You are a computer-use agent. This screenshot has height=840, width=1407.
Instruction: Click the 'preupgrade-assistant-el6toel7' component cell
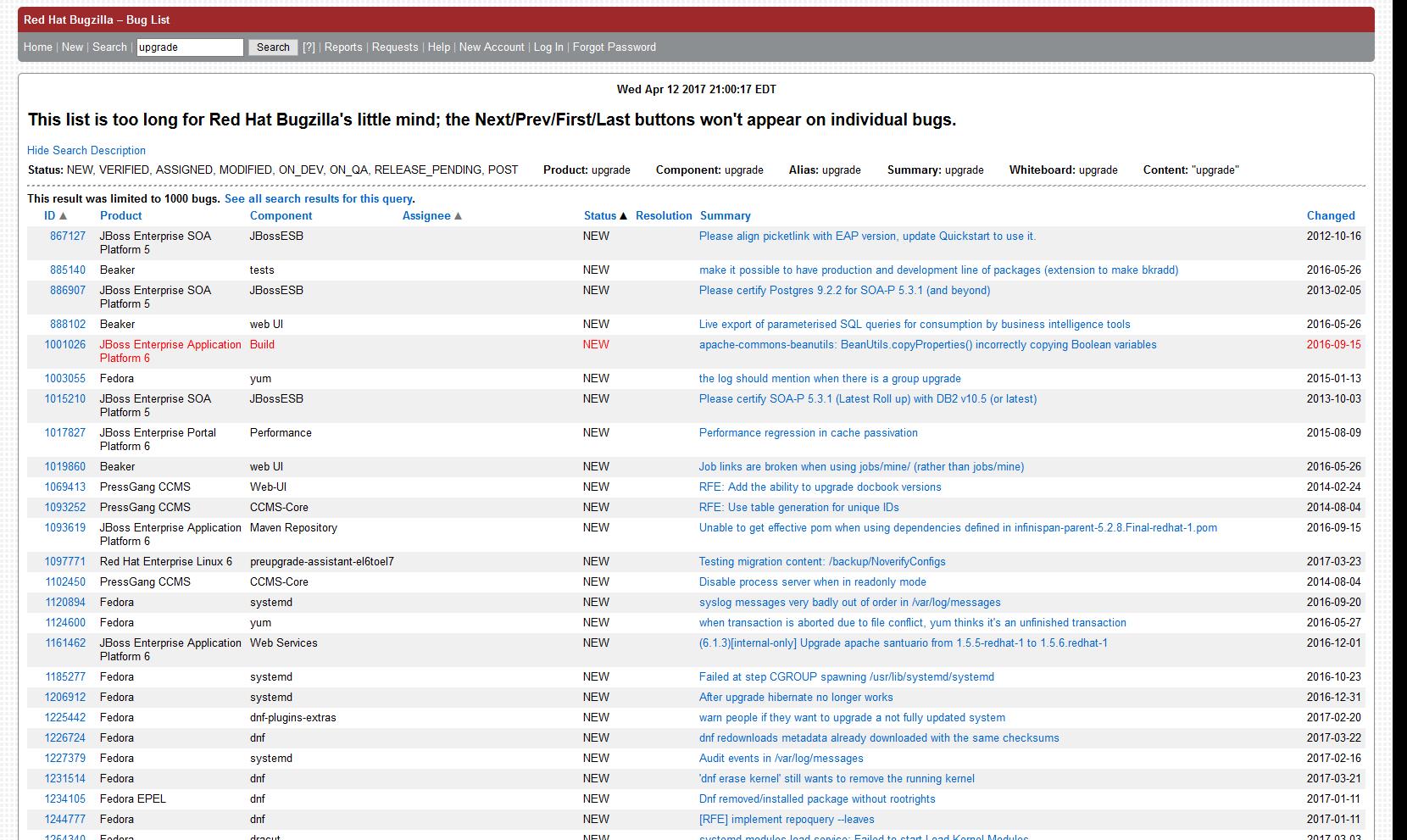point(322,562)
